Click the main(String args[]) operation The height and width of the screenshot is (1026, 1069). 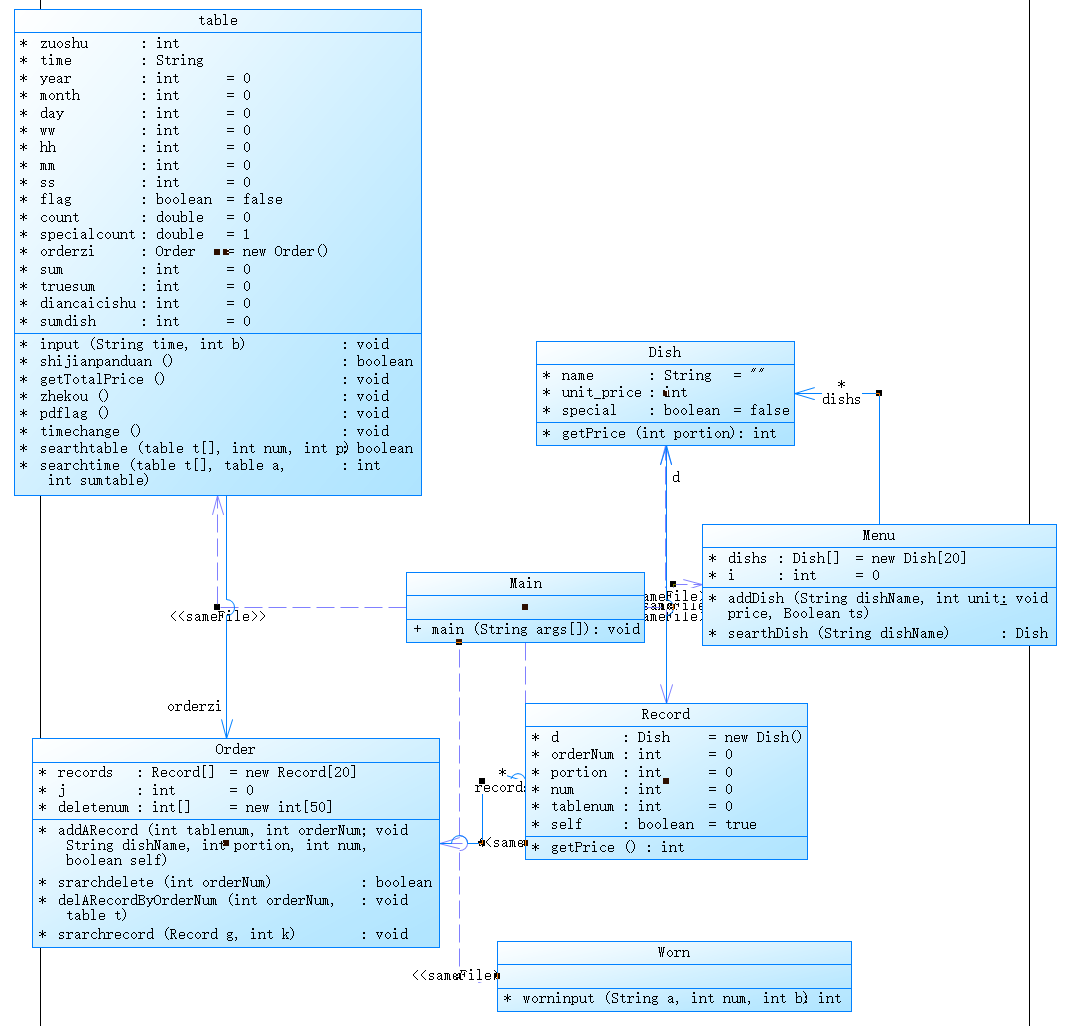click(526, 629)
